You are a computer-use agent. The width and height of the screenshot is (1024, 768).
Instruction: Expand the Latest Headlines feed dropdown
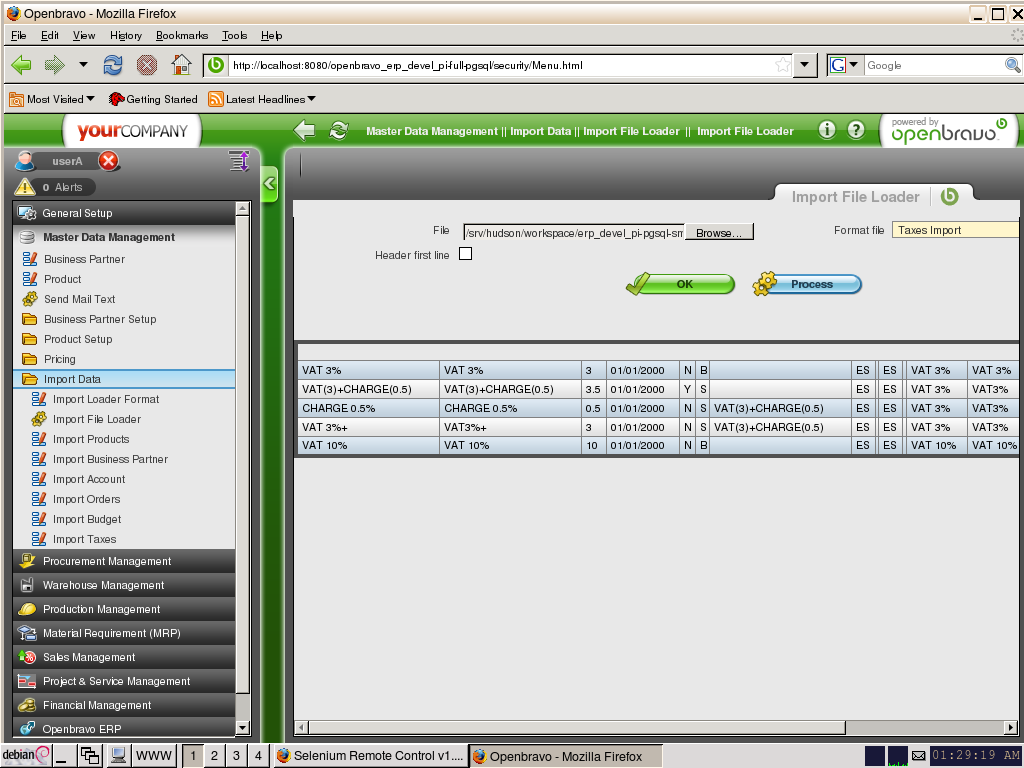point(262,99)
